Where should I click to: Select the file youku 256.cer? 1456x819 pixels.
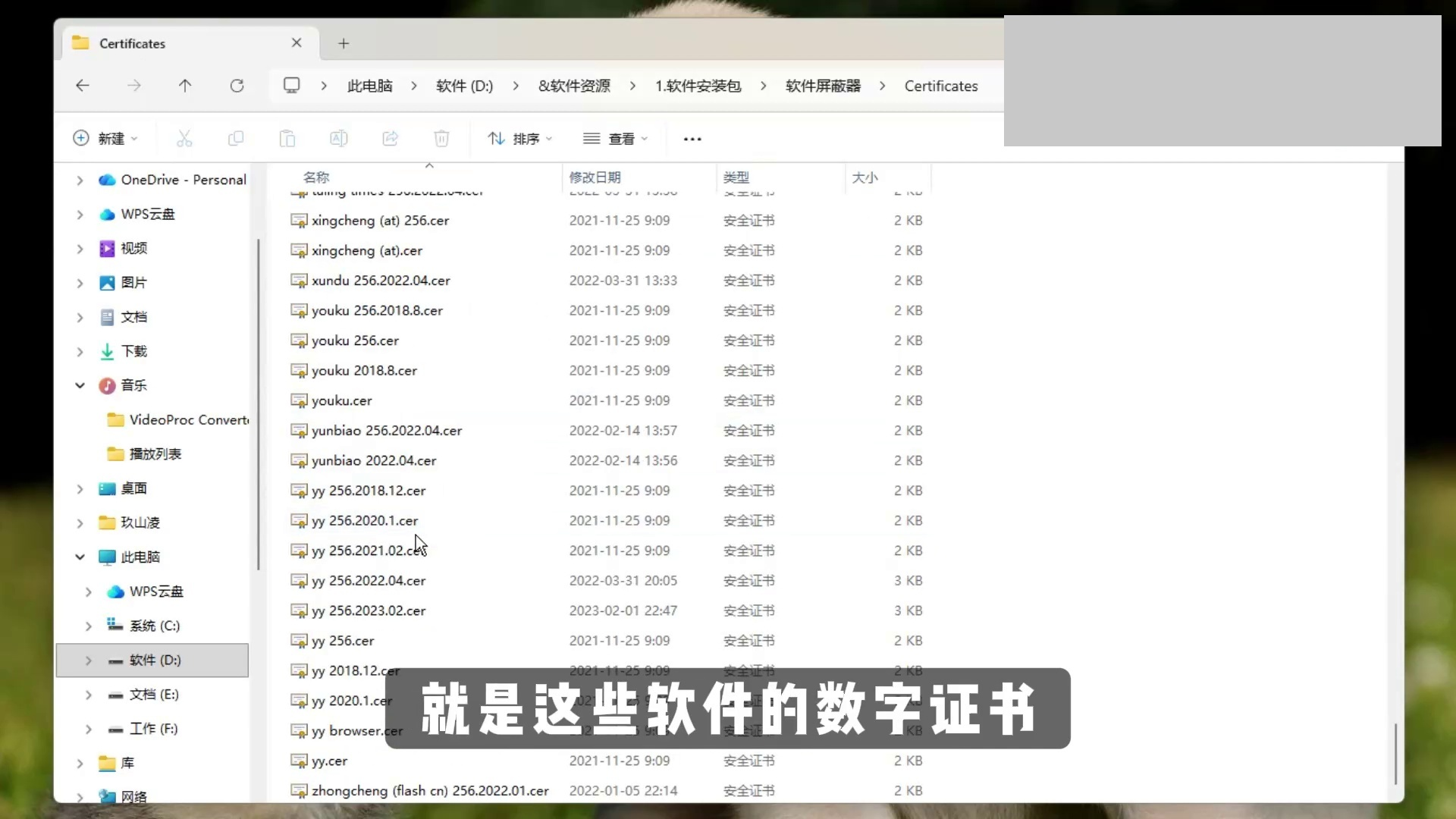tap(355, 340)
